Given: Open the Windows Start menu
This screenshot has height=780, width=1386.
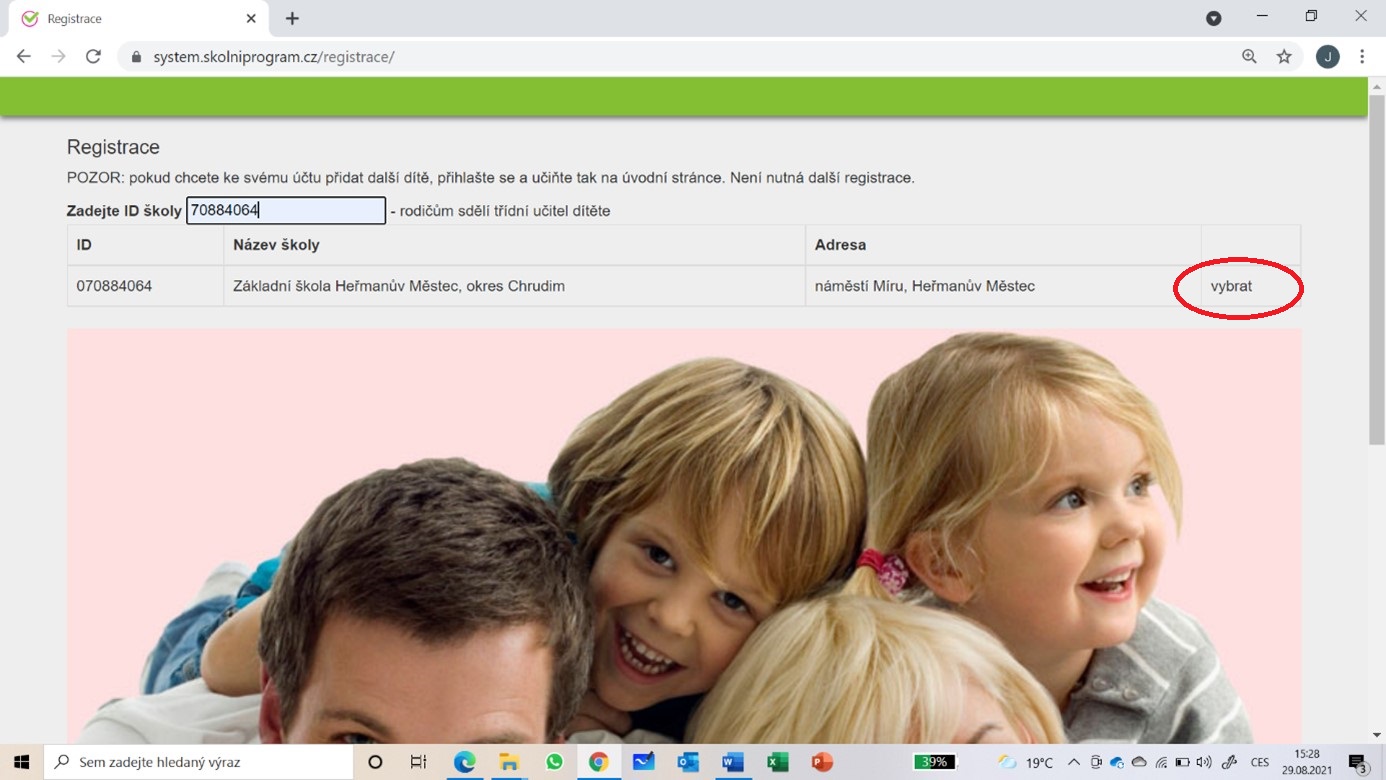Looking at the screenshot, I should (21, 762).
